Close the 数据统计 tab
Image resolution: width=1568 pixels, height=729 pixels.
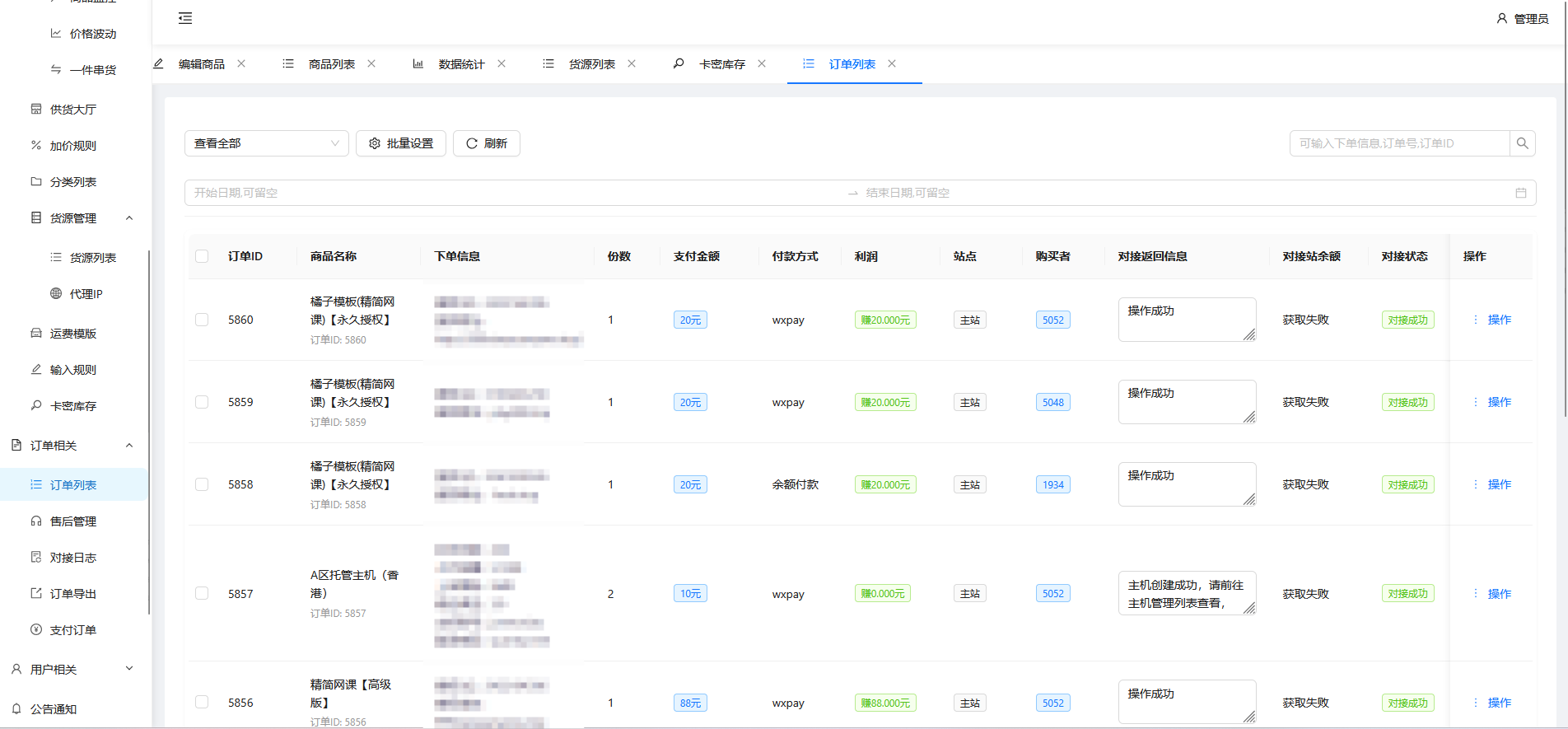coord(502,63)
